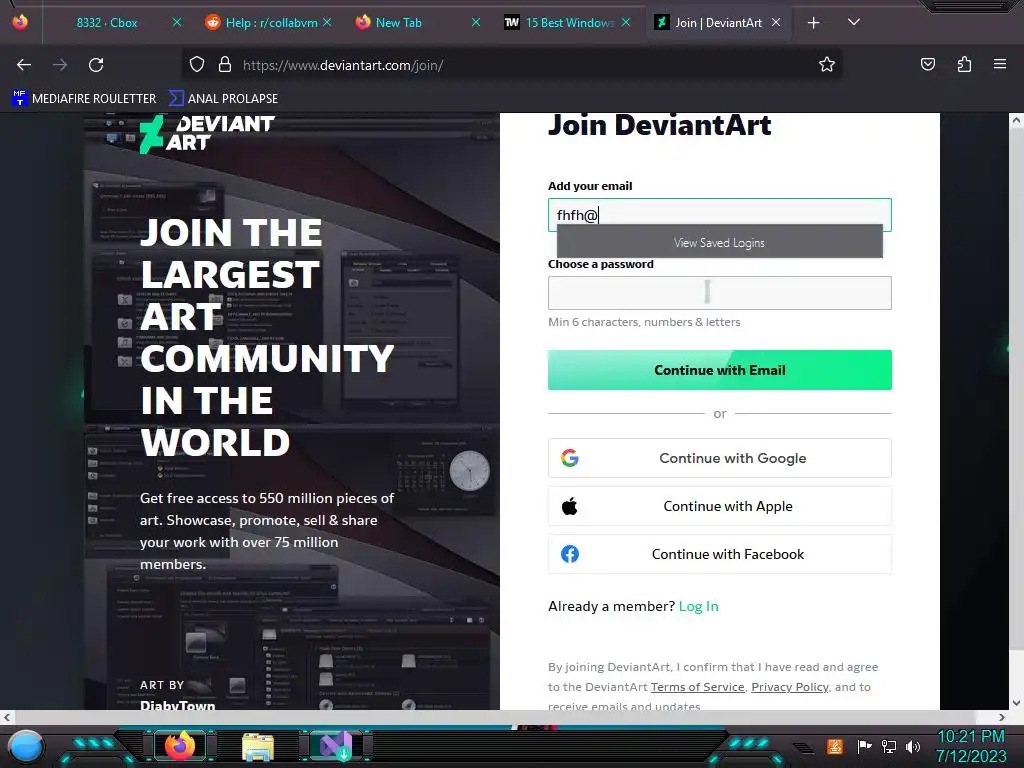Open File Explorer from the taskbar
The width and height of the screenshot is (1024, 768).
tap(257, 746)
